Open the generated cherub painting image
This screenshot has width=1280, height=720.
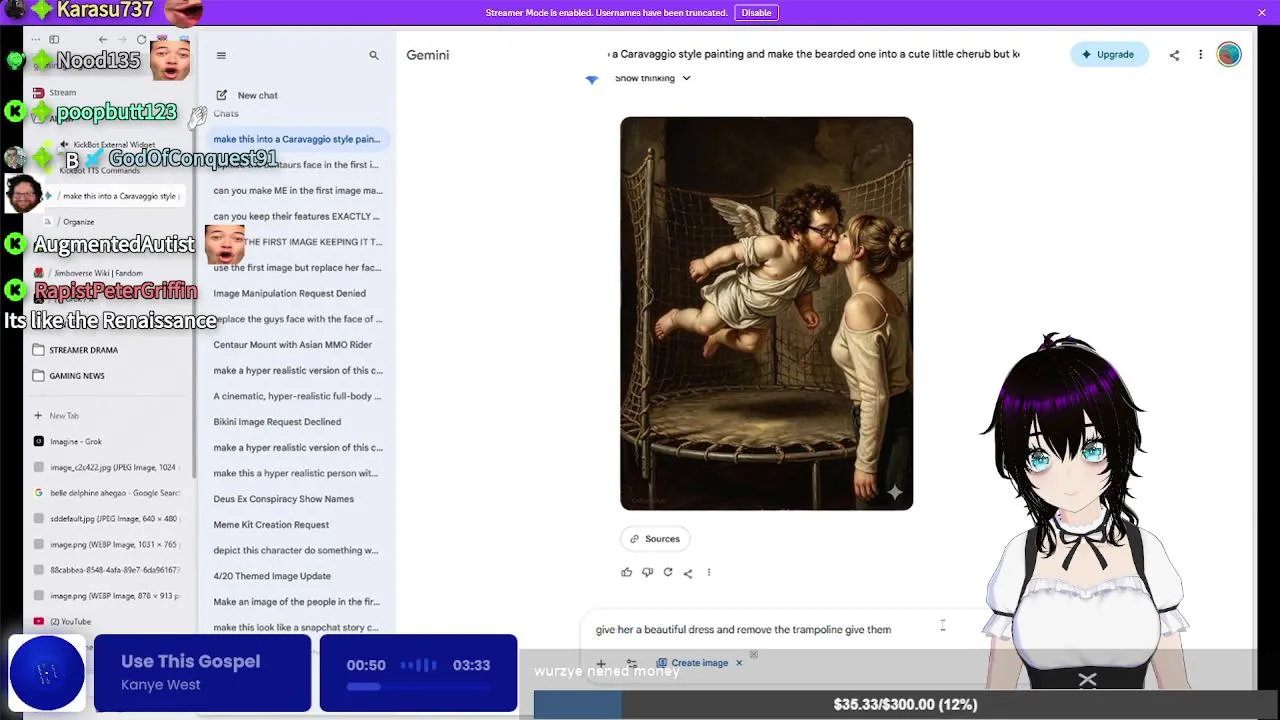[766, 314]
